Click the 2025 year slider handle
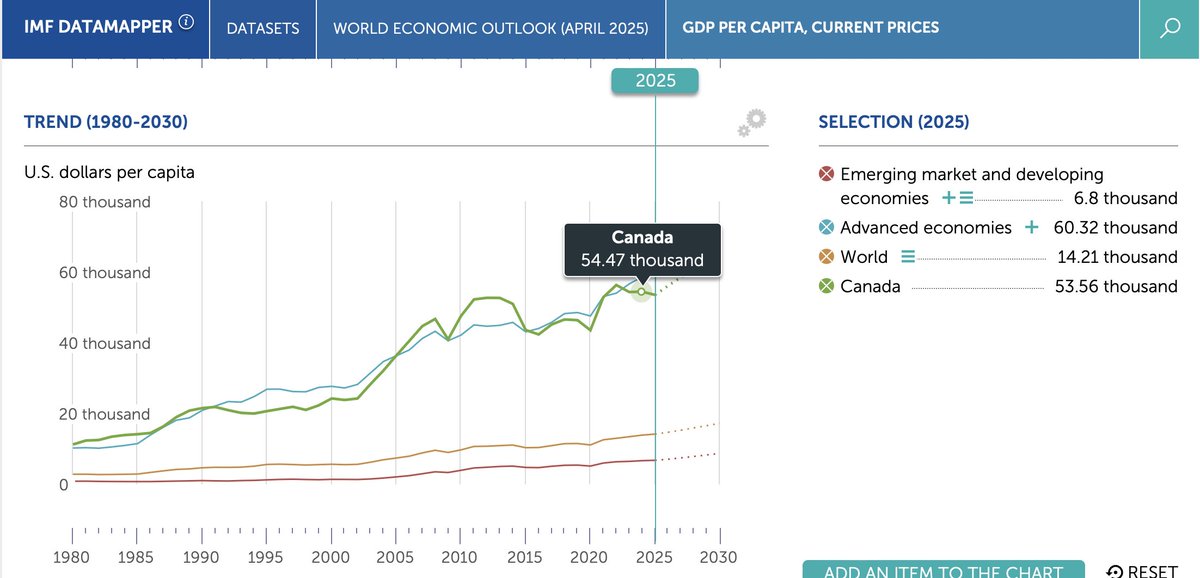Viewport: 1200px width, 578px height. [x=655, y=81]
